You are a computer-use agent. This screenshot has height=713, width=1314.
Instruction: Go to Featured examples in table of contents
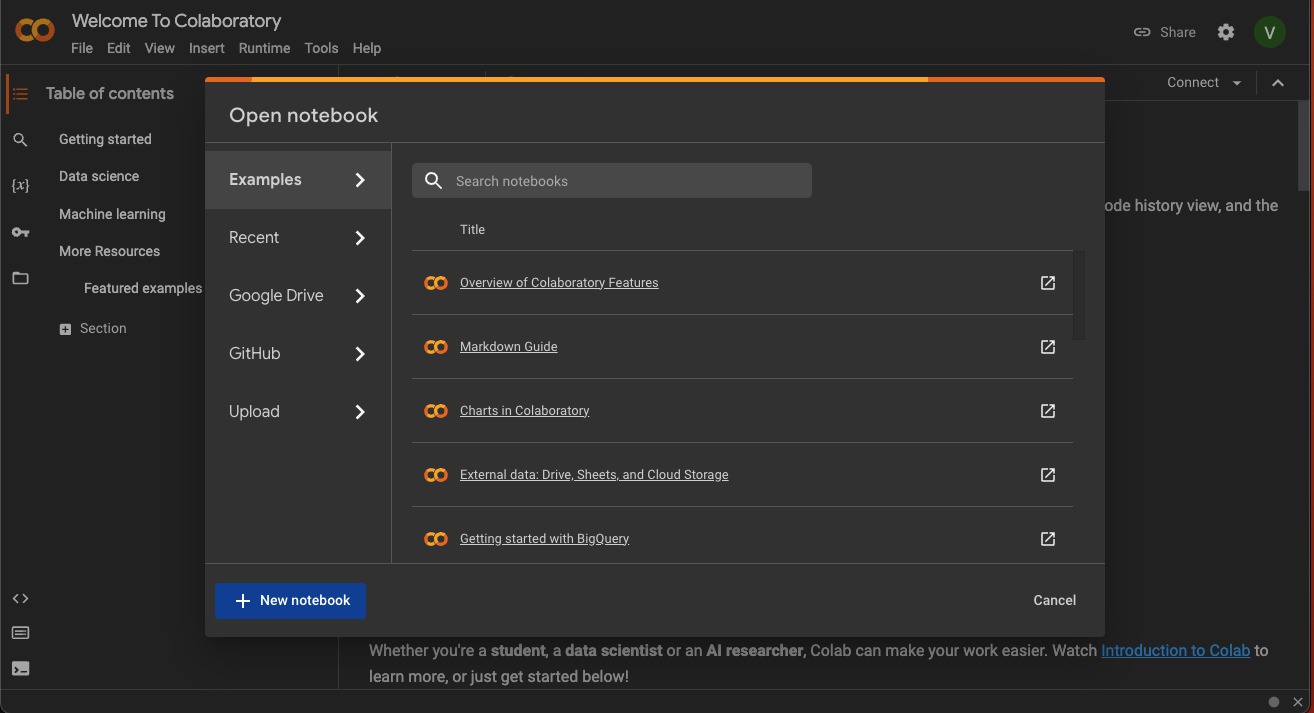pos(143,289)
